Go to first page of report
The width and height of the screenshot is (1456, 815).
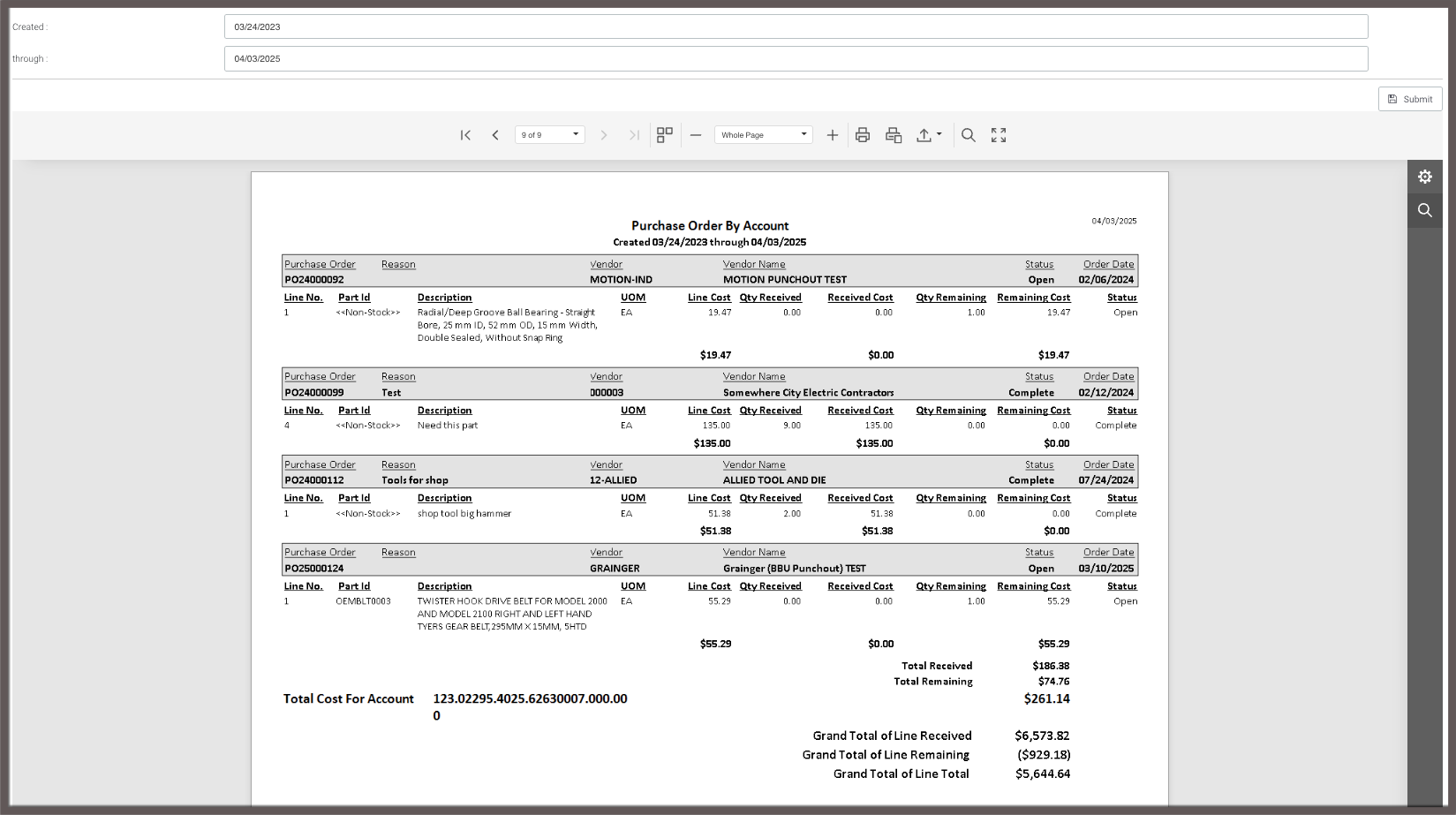pos(465,135)
